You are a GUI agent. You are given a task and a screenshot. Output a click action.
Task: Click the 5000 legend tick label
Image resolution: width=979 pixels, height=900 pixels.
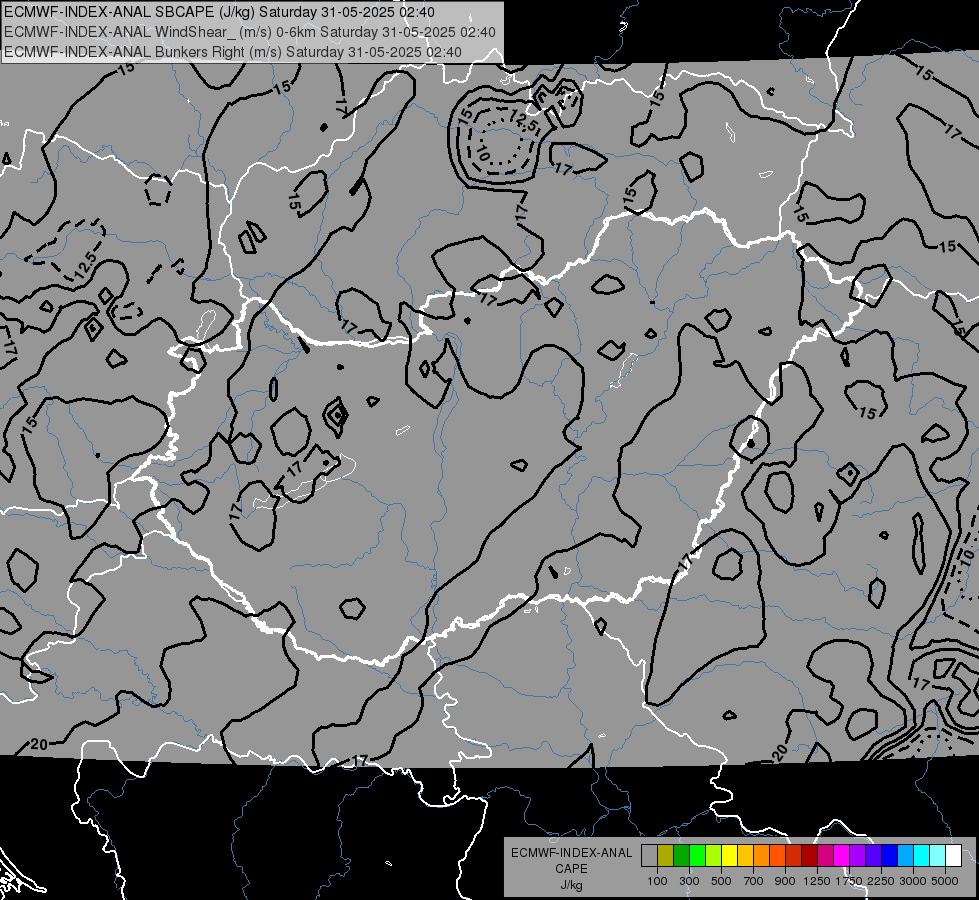coord(945,881)
